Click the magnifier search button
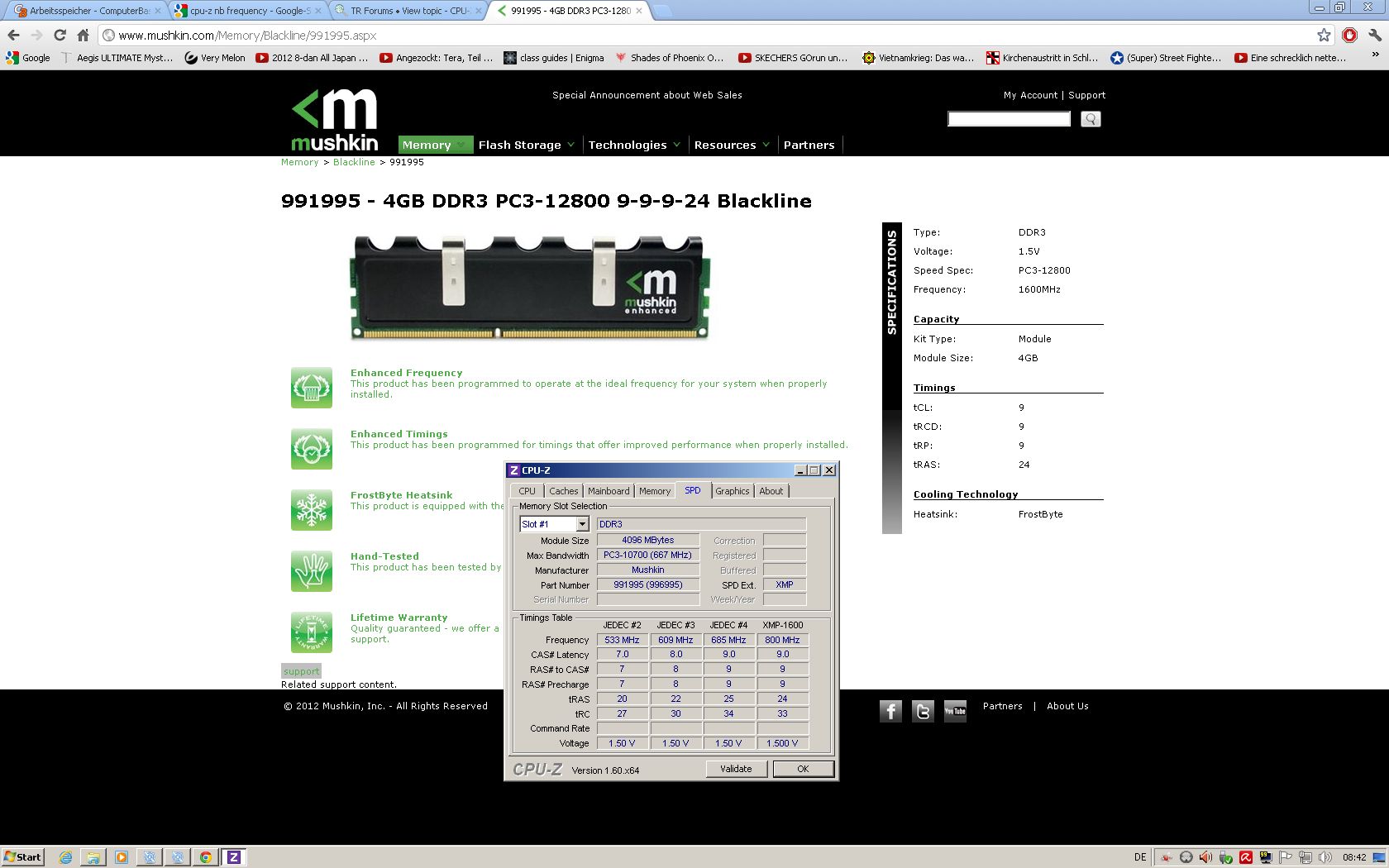The height and width of the screenshot is (868, 1389). click(1091, 119)
